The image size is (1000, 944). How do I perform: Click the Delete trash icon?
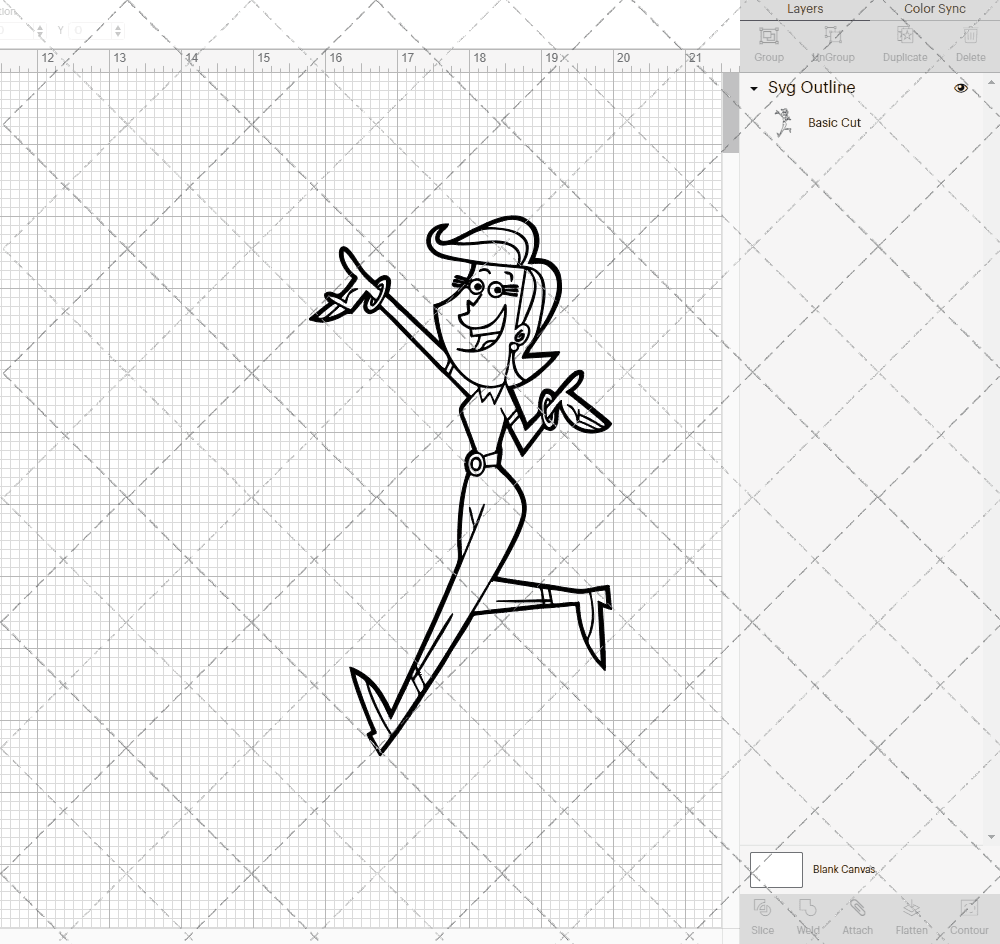point(970,35)
